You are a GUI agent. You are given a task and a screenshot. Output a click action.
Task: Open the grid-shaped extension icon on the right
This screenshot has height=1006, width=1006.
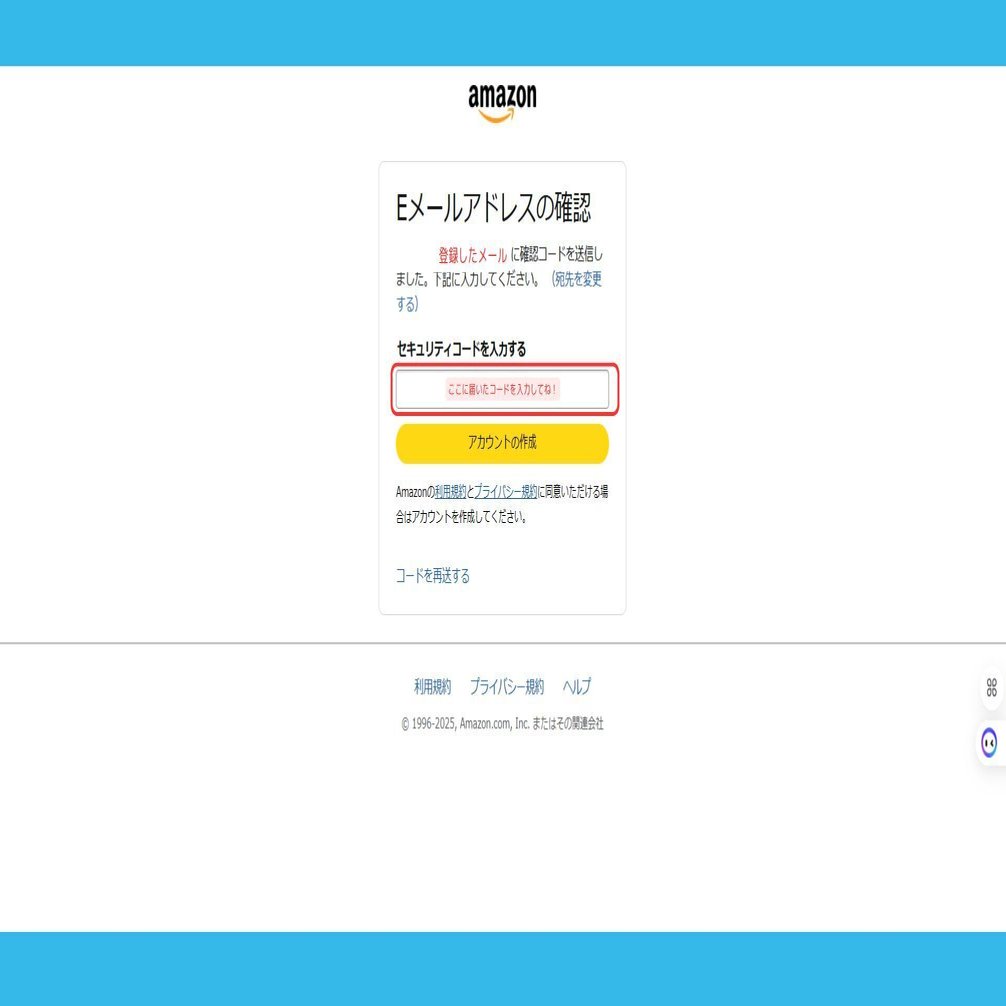click(x=990, y=688)
